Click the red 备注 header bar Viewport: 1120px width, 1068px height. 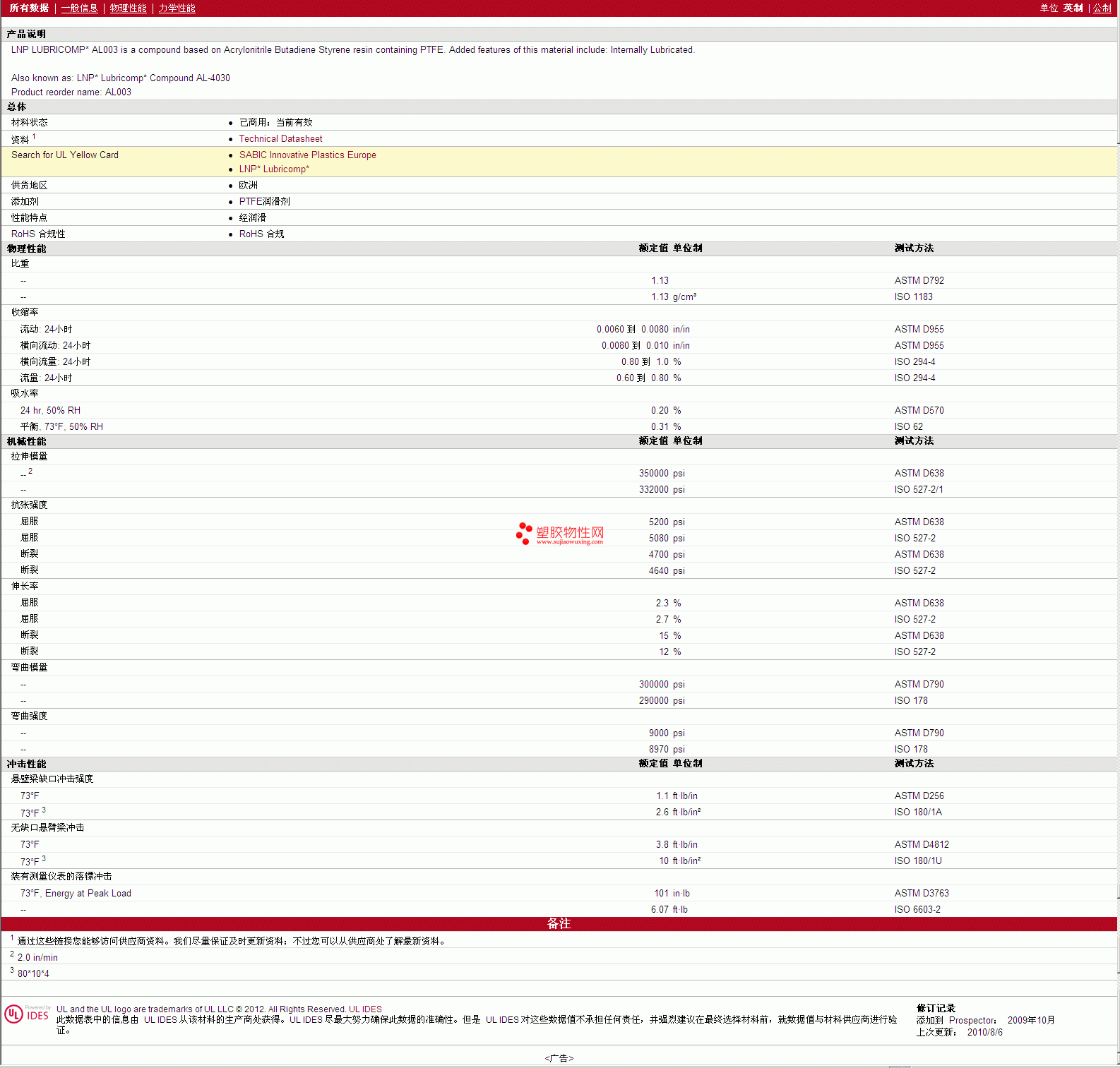(x=559, y=924)
